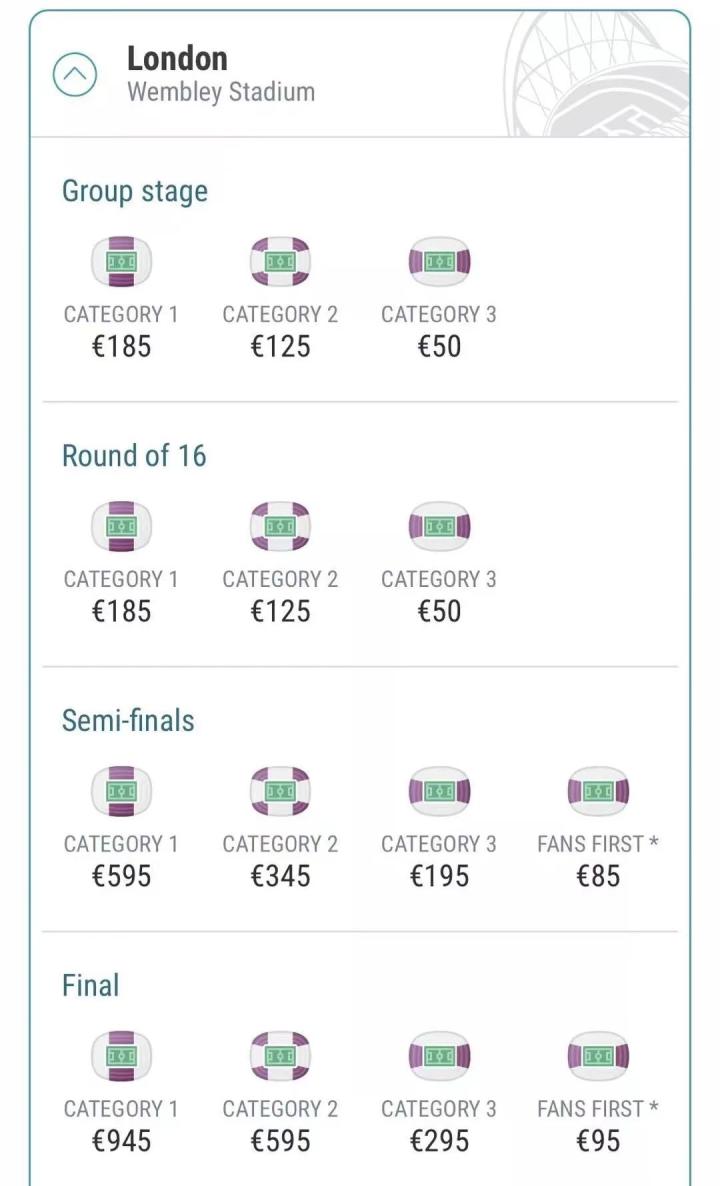The image size is (720, 1186).
Task: Select the Final €595 Category 2 price
Action: [280, 1141]
